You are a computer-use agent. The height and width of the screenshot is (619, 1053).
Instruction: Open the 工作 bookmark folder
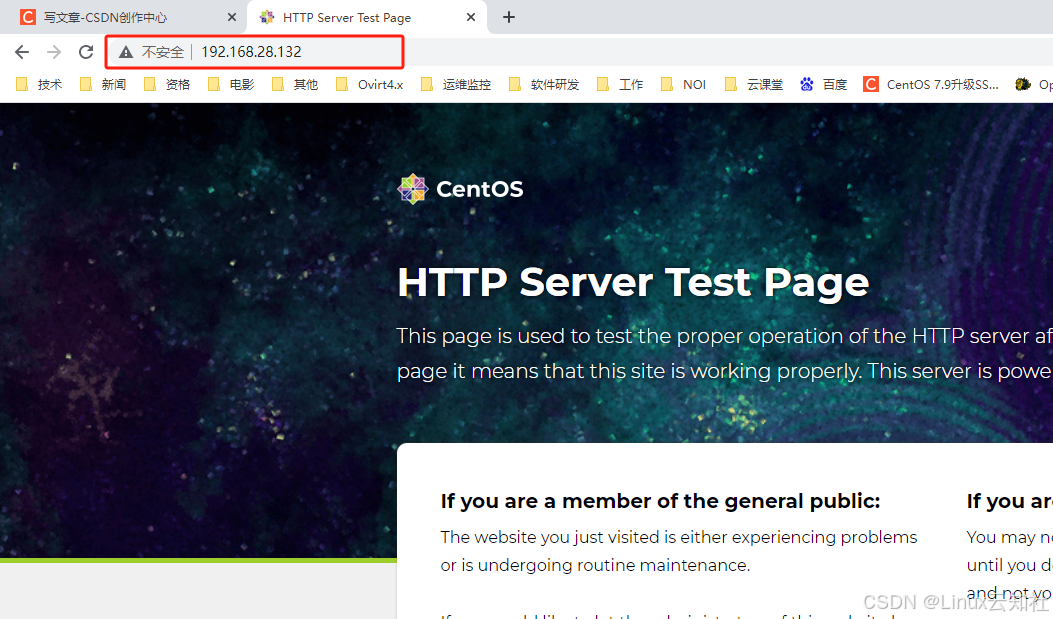(620, 85)
